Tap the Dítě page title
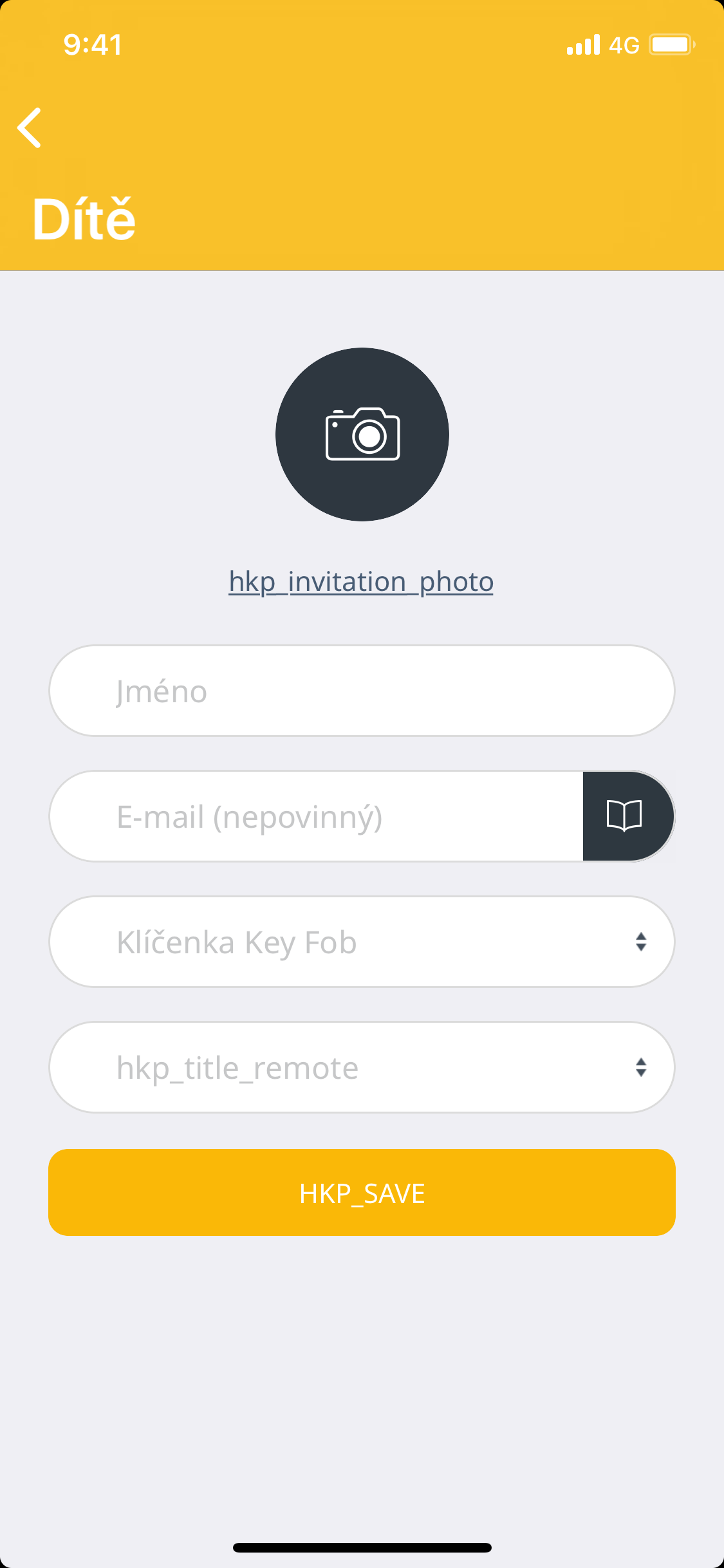 84,219
